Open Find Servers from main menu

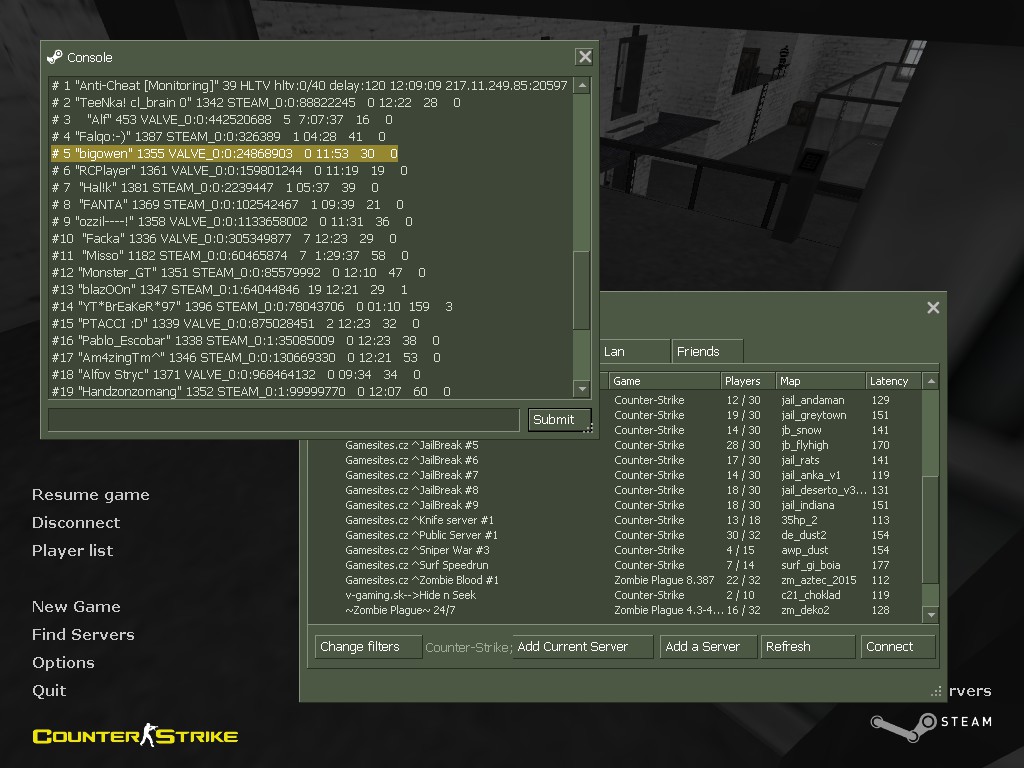click(x=84, y=635)
